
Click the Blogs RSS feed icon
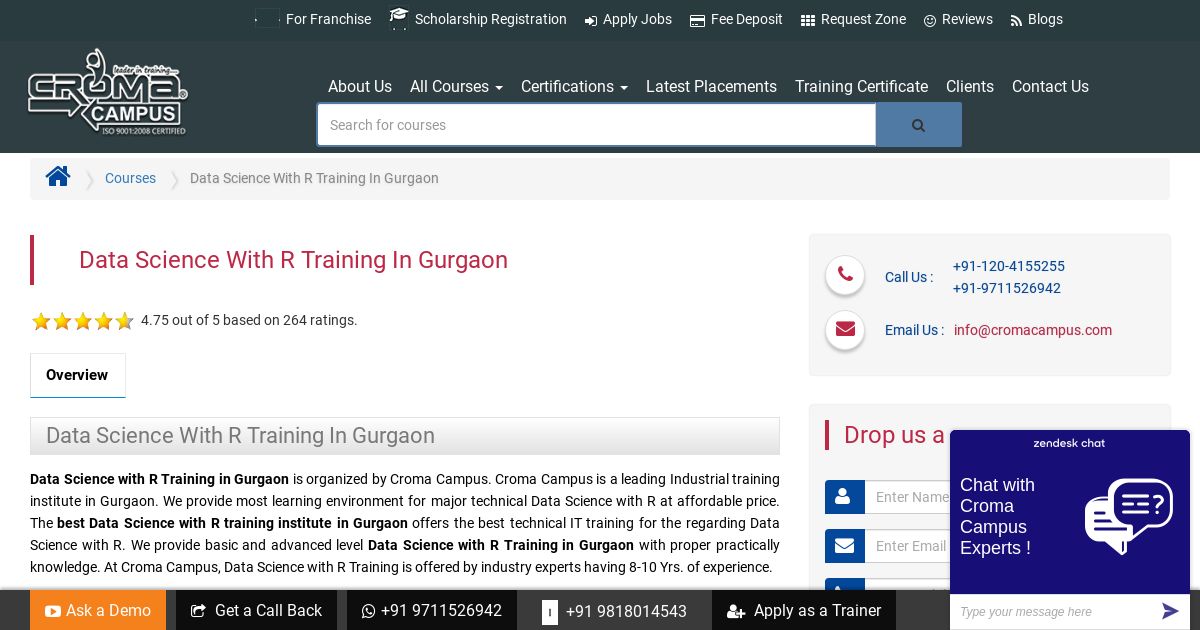pyautogui.click(x=1016, y=20)
